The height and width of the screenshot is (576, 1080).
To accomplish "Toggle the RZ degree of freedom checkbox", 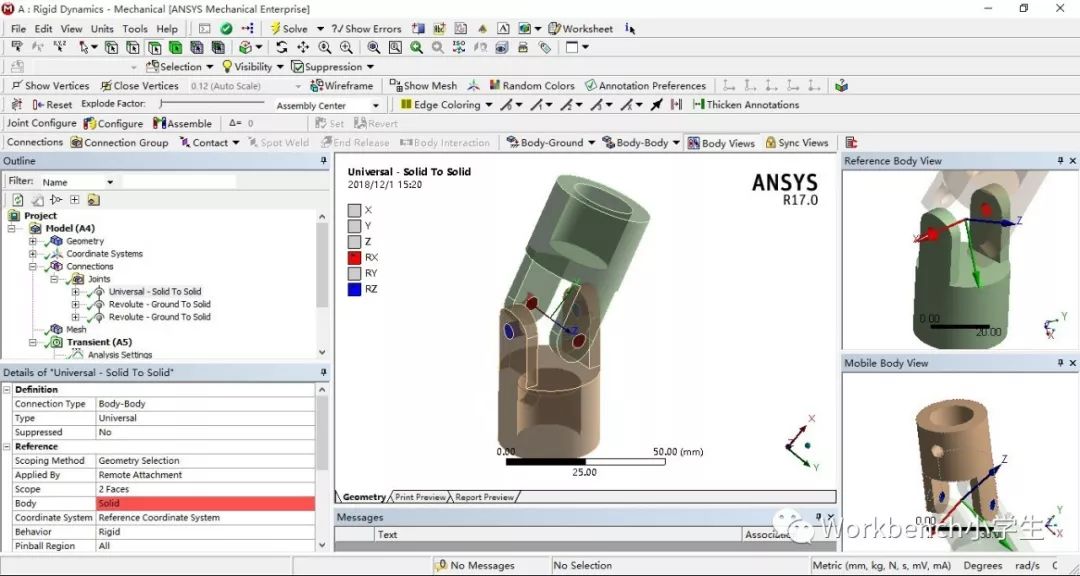I will pos(354,289).
